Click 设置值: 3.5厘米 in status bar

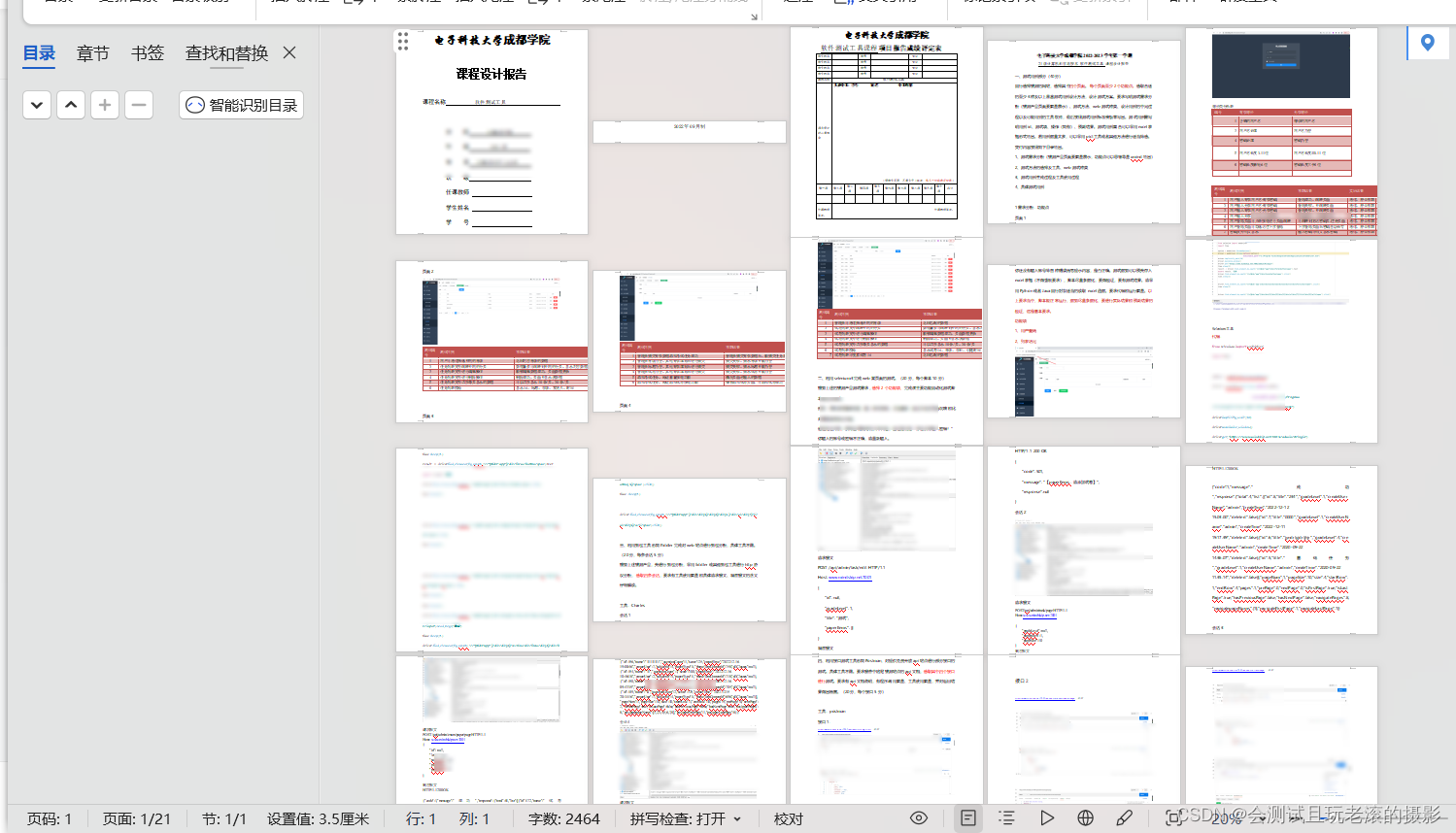pos(319,818)
